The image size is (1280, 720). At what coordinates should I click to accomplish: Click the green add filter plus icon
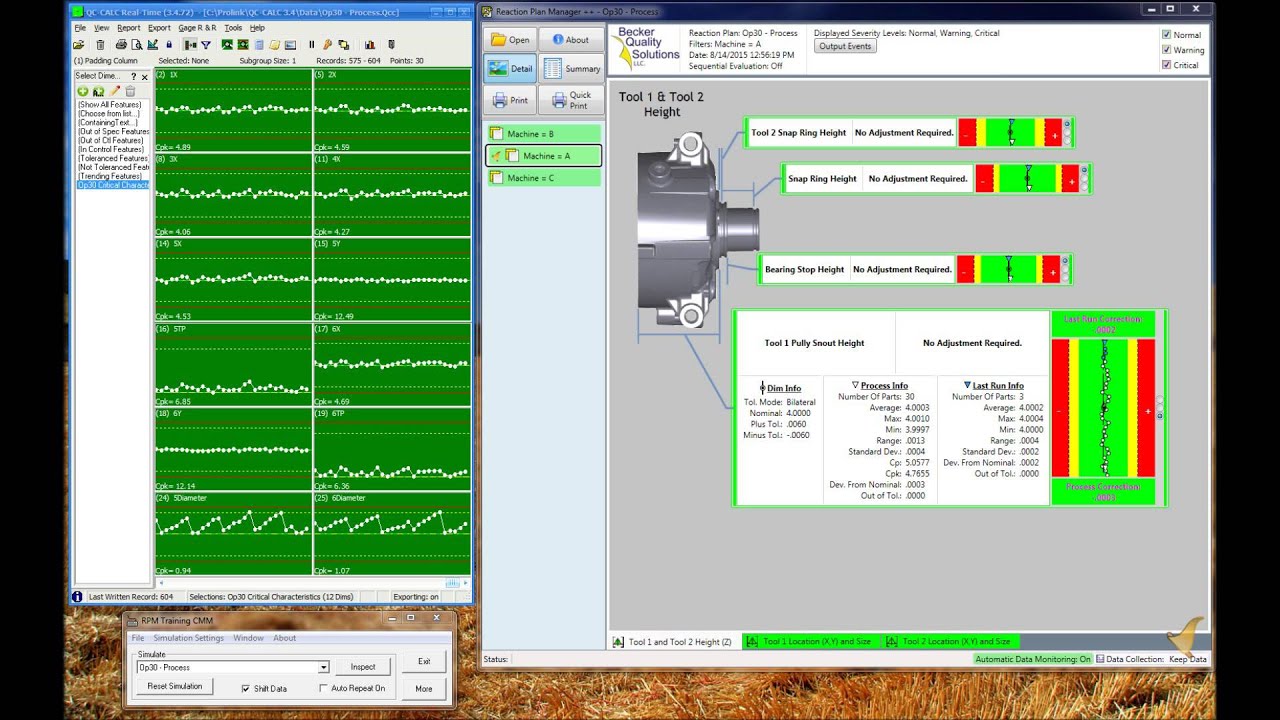click(x=83, y=91)
